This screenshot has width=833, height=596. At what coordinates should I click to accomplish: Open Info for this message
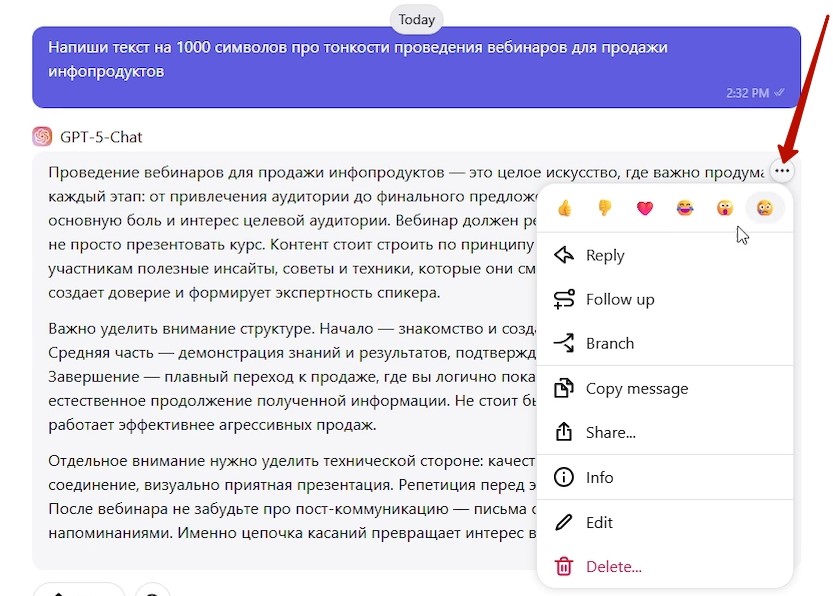click(x=599, y=477)
